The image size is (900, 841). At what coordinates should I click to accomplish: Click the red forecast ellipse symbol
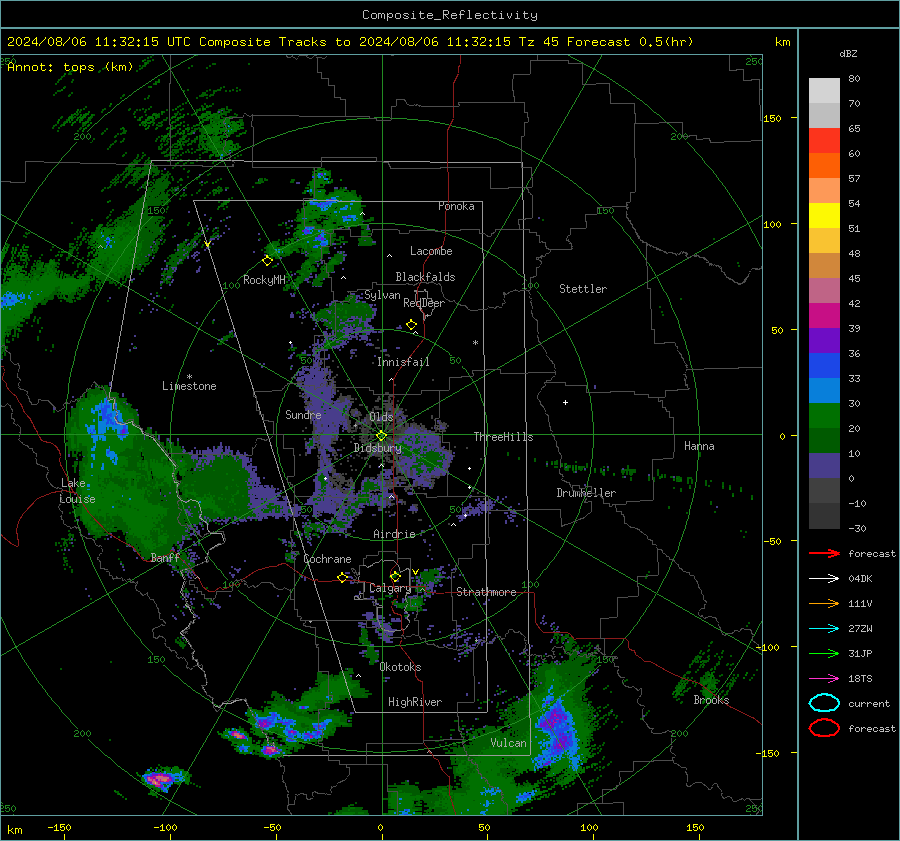tap(824, 728)
